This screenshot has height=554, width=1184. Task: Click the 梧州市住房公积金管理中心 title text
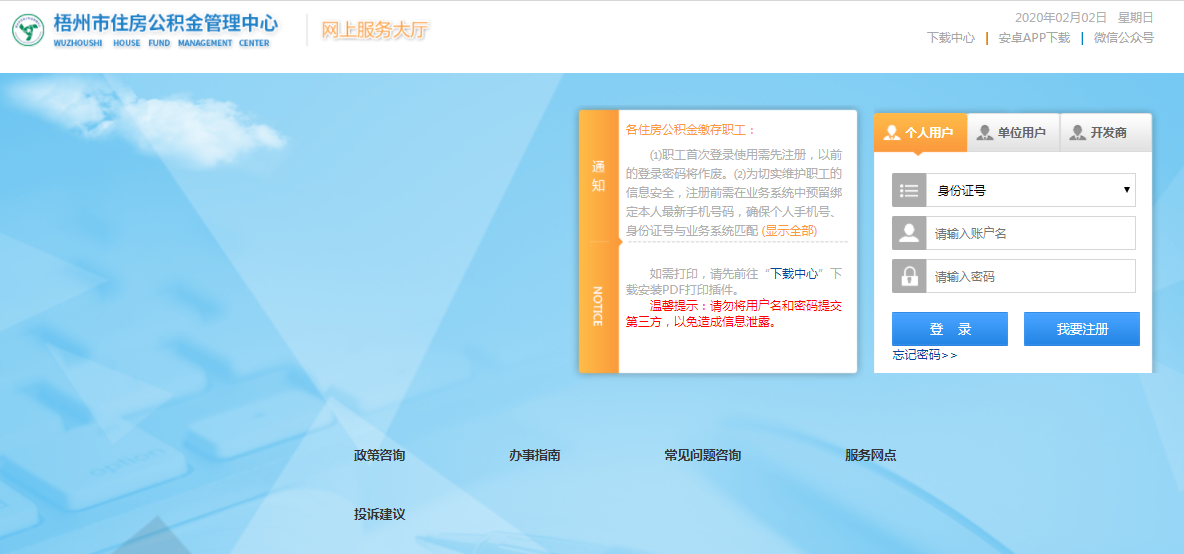pos(165,23)
